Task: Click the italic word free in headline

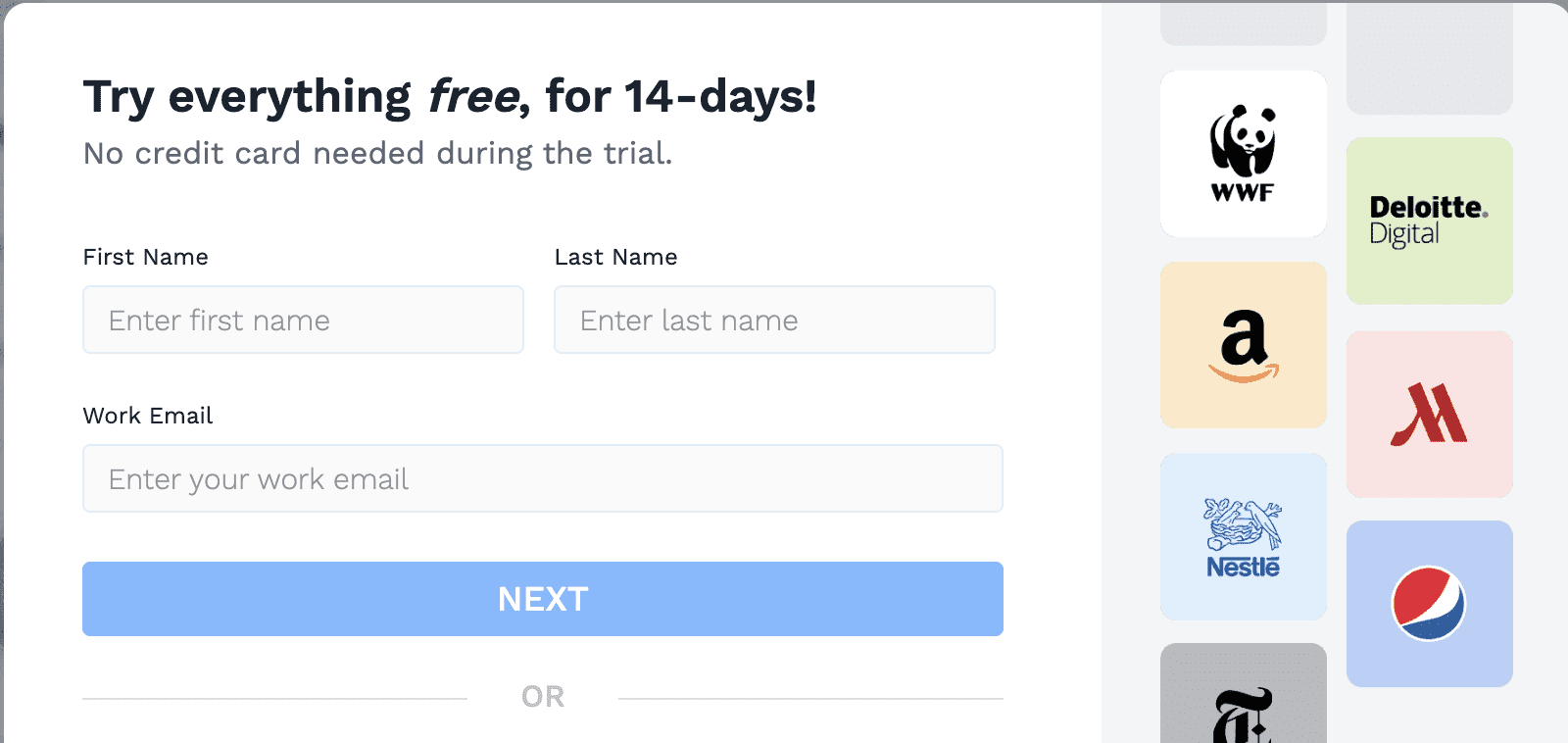Action: (472, 97)
